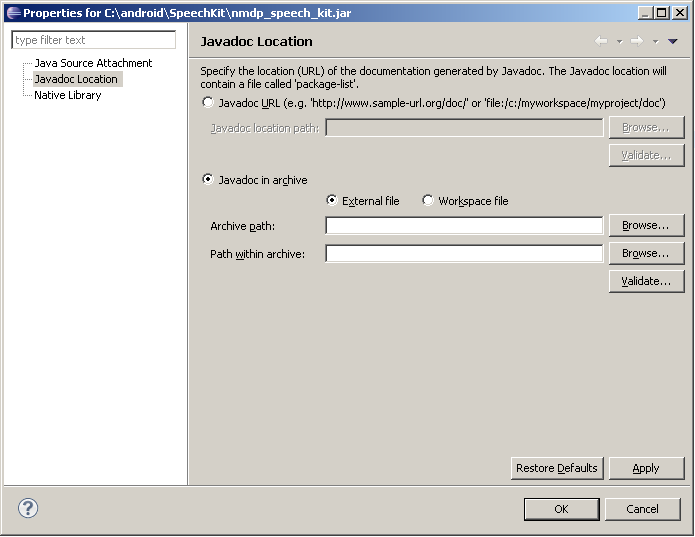Click the Eclipse icon in title bar

pyautogui.click(x=13, y=13)
